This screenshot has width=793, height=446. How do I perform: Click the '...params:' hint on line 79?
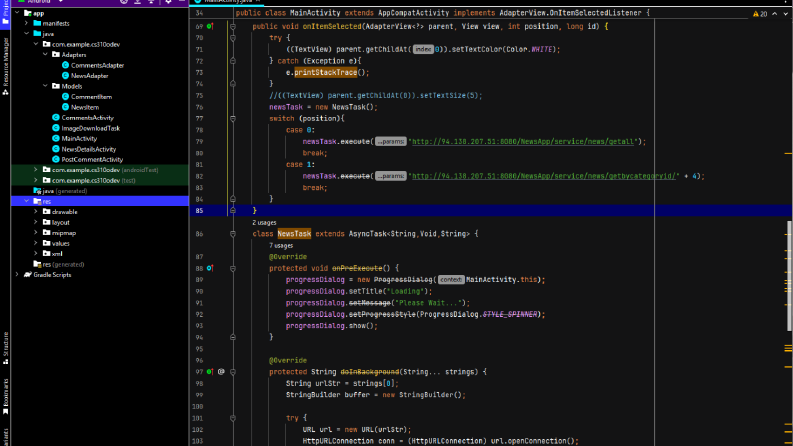click(x=391, y=142)
